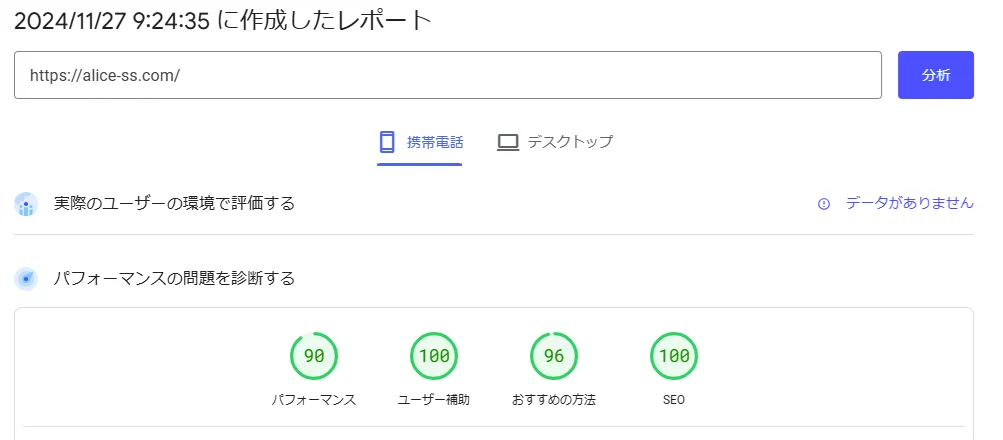Image resolution: width=1003 pixels, height=440 pixels.
Task: Click the SEO label under gauge
Action: [674, 400]
